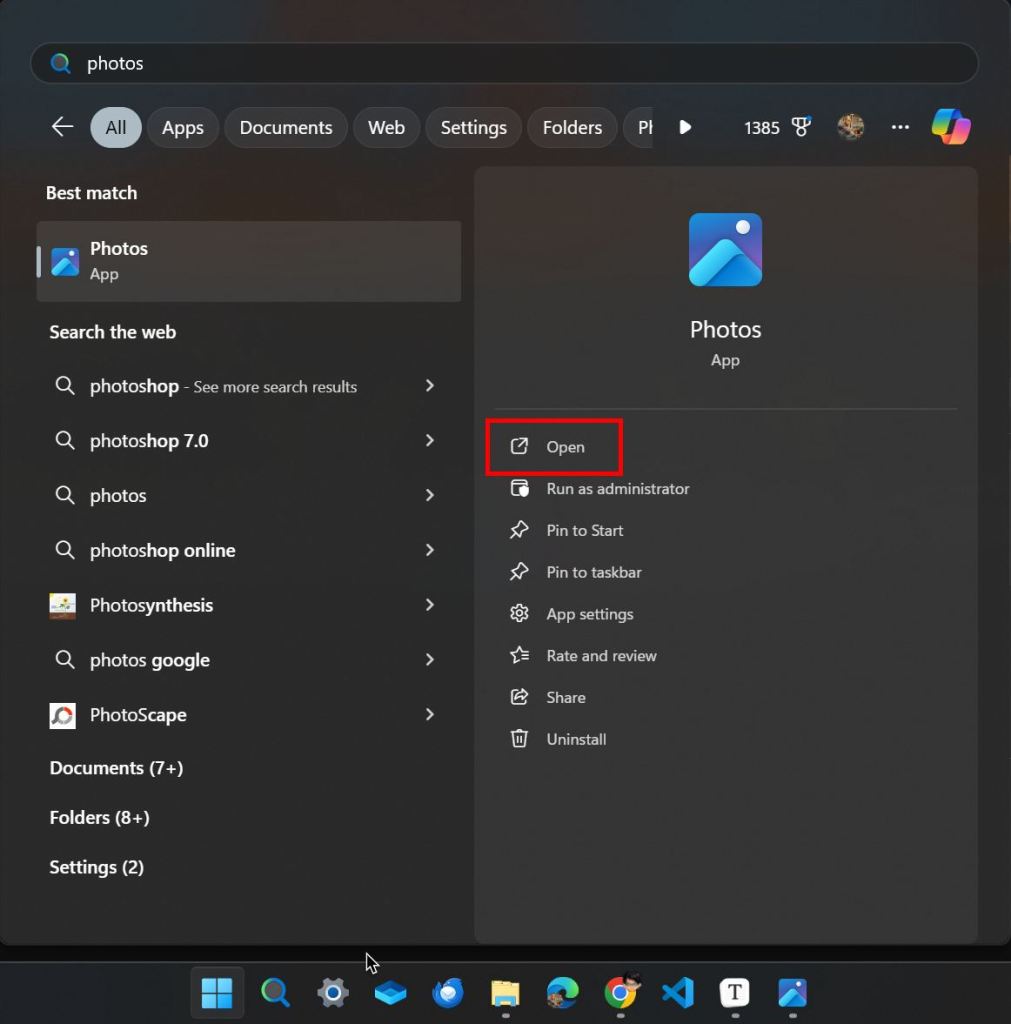The width and height of the screenshot is (1011, 1024).
Task: Click the search box containing photos
Action: point(504,63)
